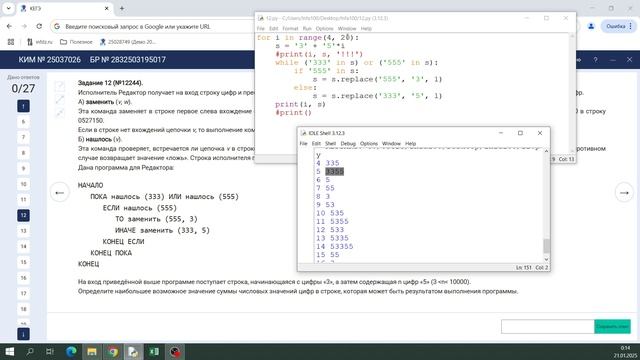
Task: Open Options menu in IDLE Shell
Action: click(x=369, y=143)
